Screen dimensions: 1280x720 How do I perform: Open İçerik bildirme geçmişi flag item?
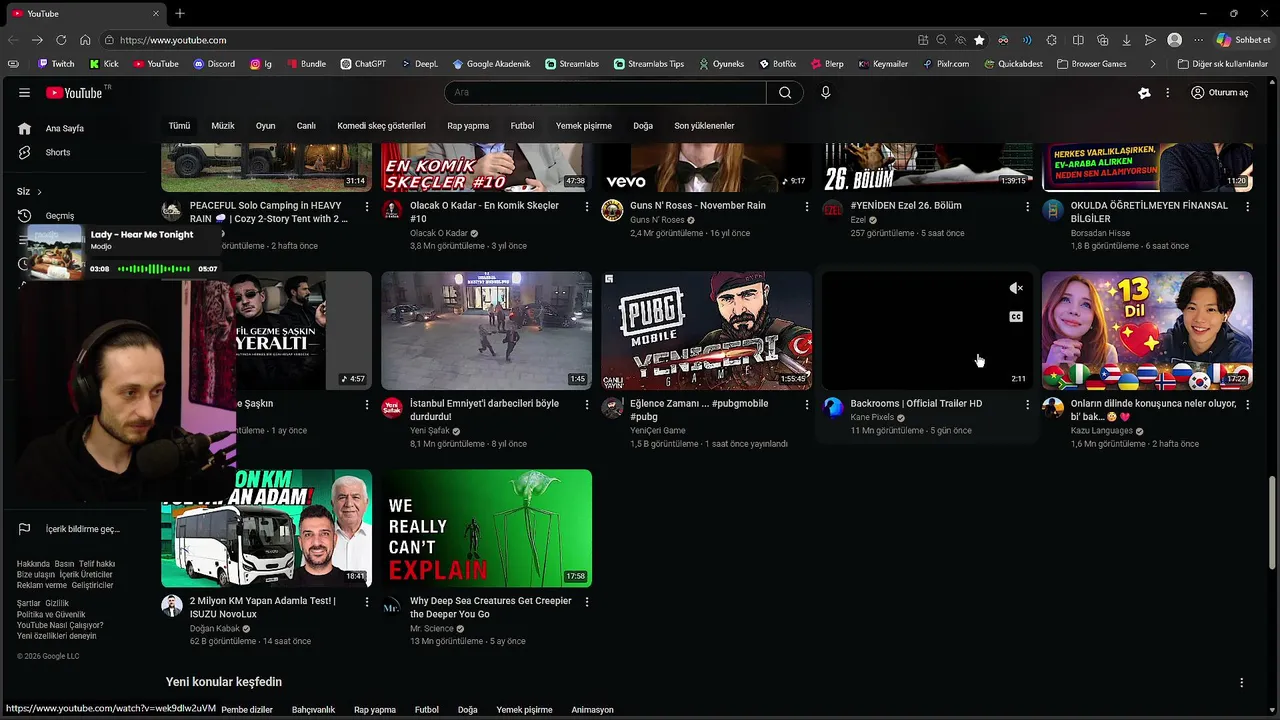[82, 529]
